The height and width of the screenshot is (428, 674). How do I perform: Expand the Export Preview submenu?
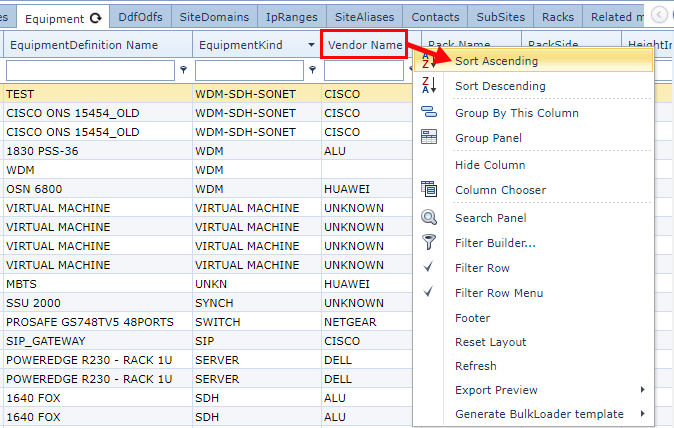point(642,390)
